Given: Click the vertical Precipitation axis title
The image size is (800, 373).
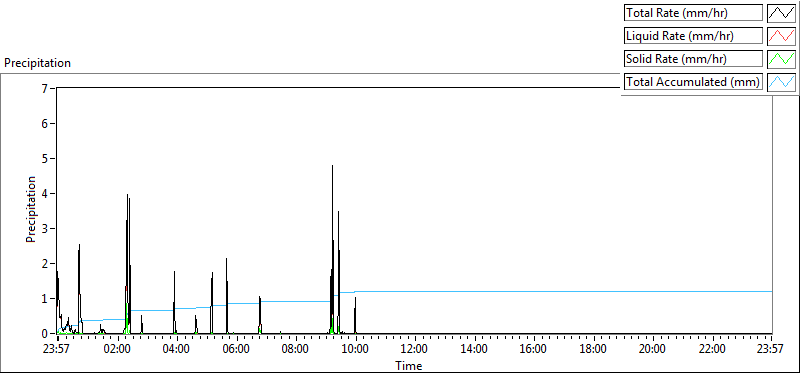Looking at the screenshot, I should [x=31, y=209].
